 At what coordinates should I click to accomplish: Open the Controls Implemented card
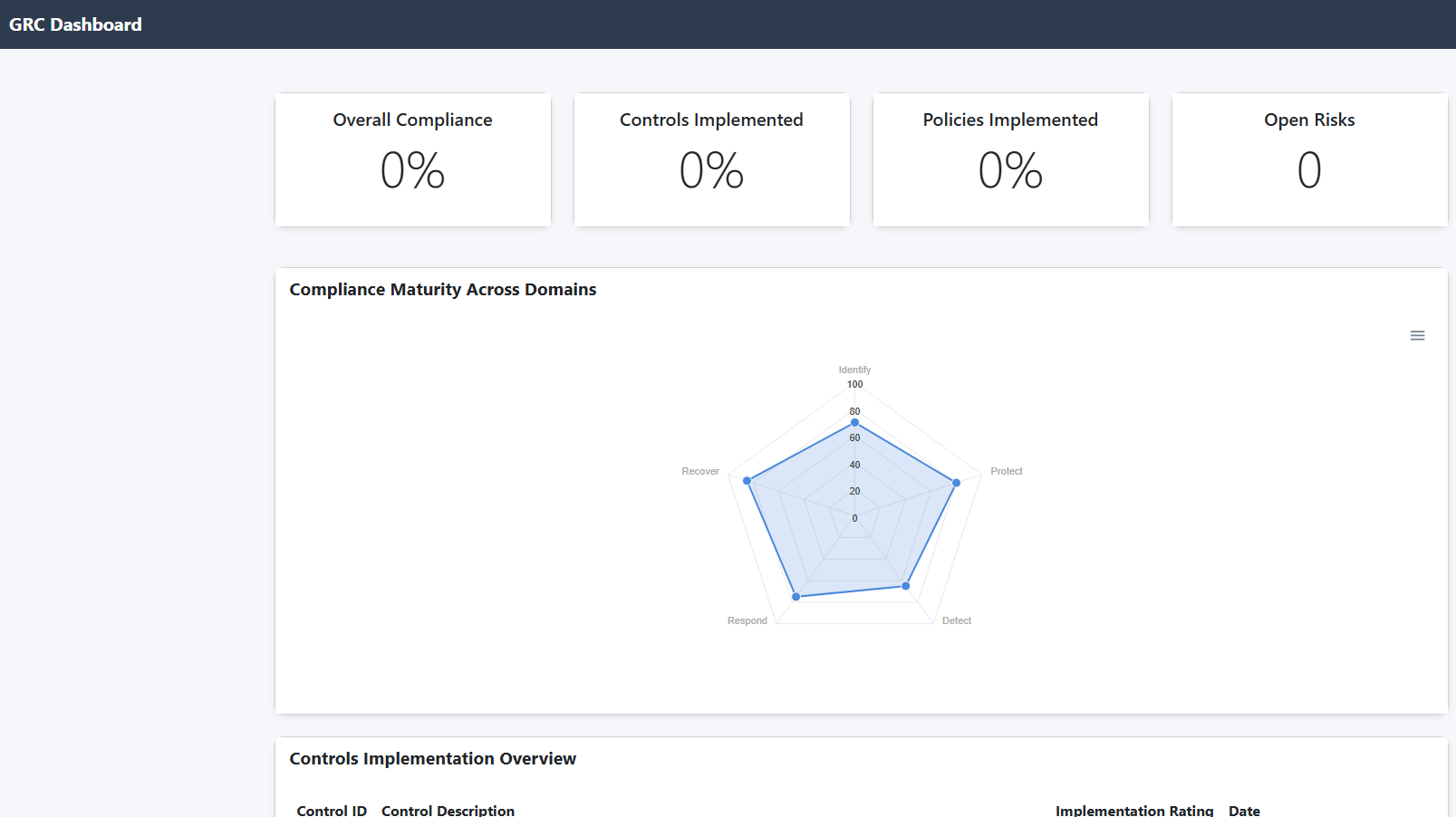pos(712,159)
